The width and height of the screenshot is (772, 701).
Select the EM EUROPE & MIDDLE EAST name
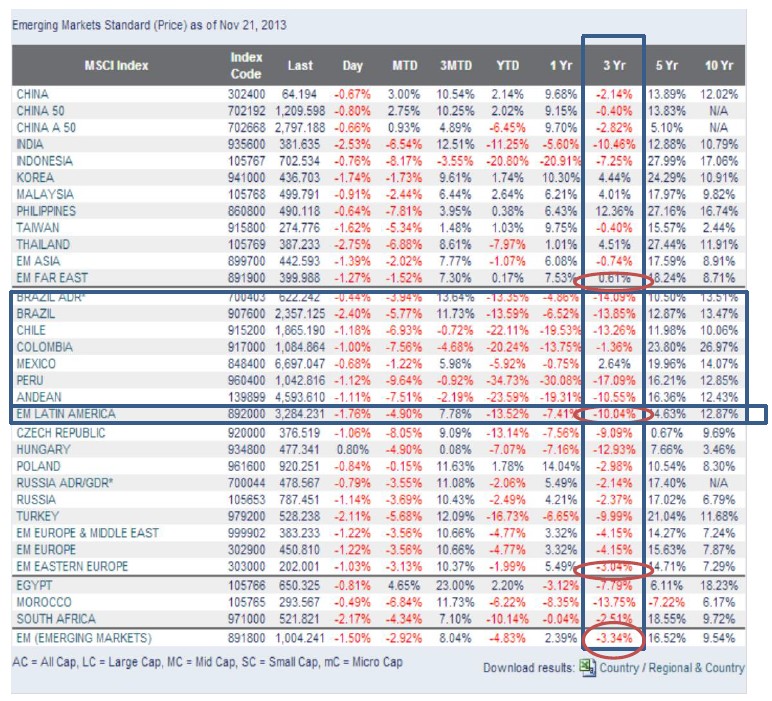88,533
